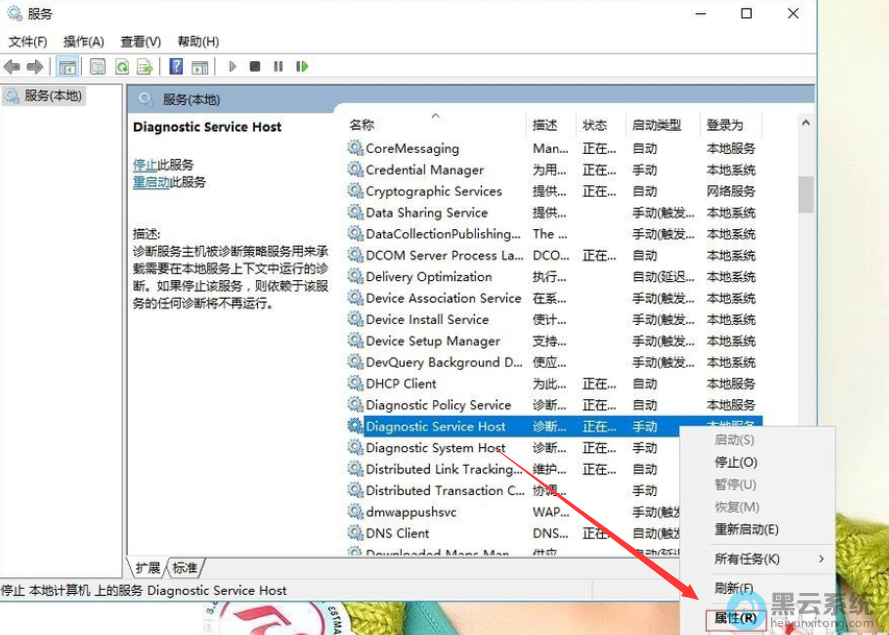
Task: Toggle the console tree pane icon
Action: (67, 66)
